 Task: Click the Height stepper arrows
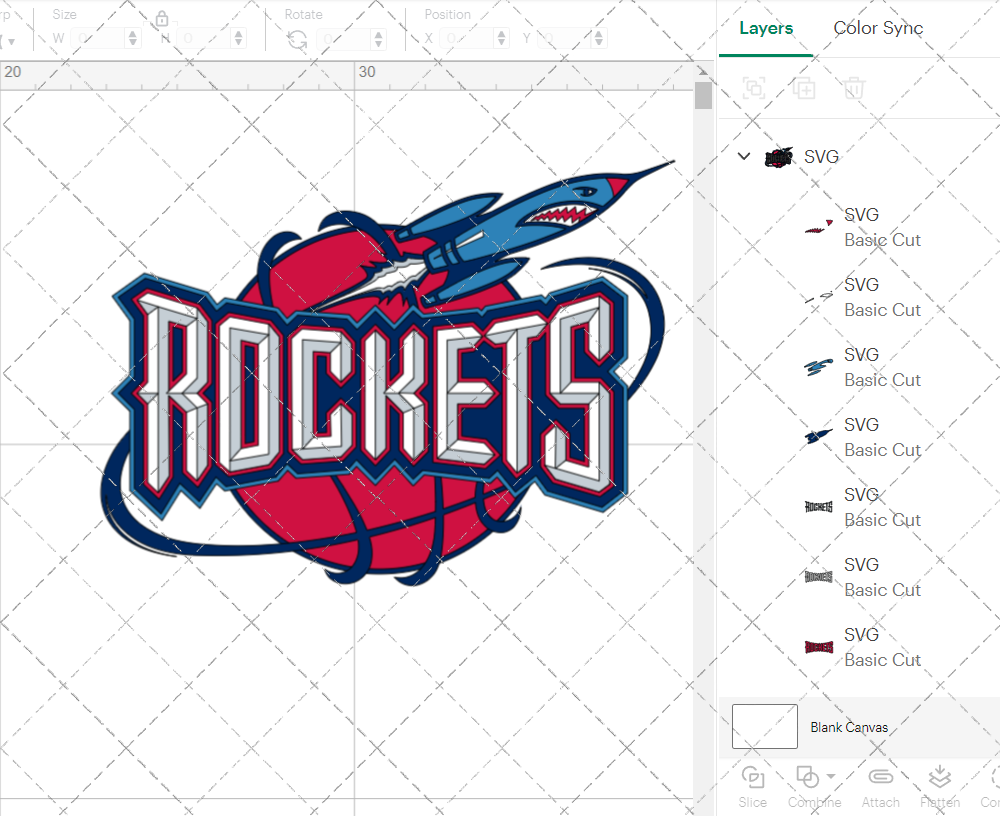point(239,38)
